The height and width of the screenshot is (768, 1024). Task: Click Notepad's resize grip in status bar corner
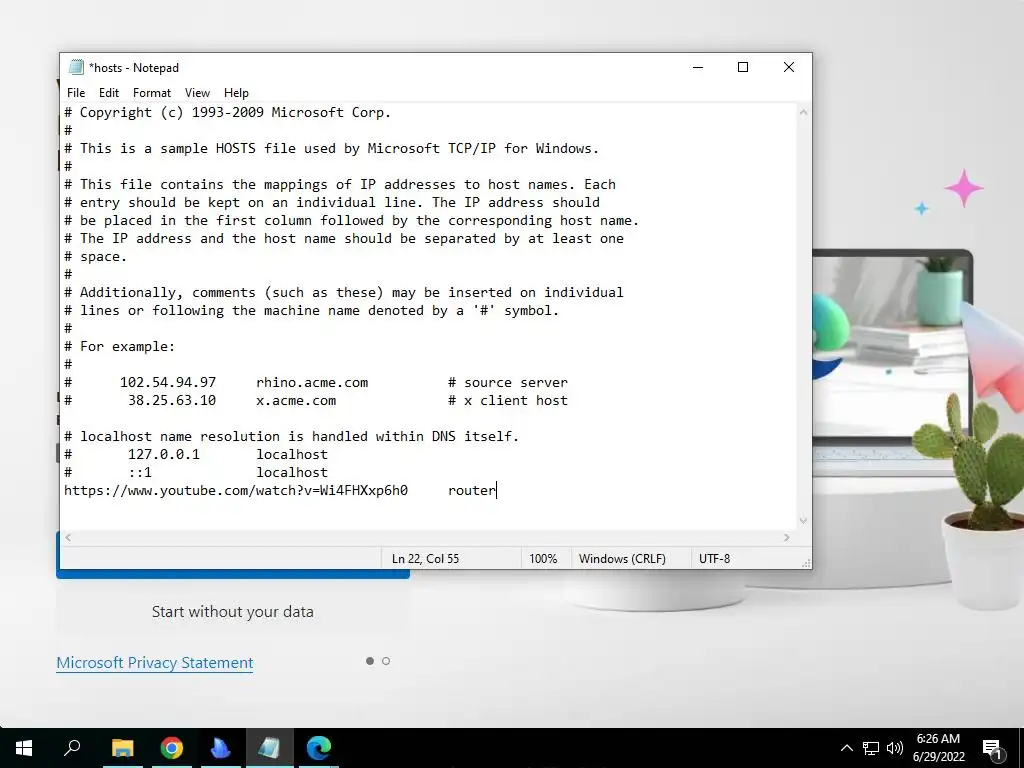[806, 563]
